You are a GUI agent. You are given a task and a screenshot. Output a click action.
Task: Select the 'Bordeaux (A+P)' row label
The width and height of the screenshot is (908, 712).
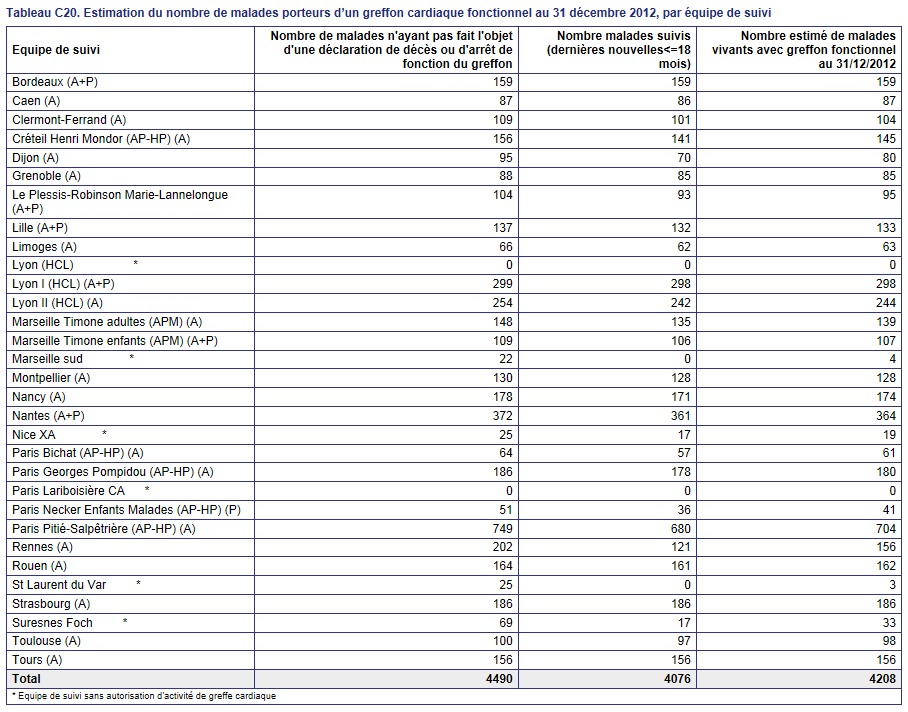(x=55, y=82)
